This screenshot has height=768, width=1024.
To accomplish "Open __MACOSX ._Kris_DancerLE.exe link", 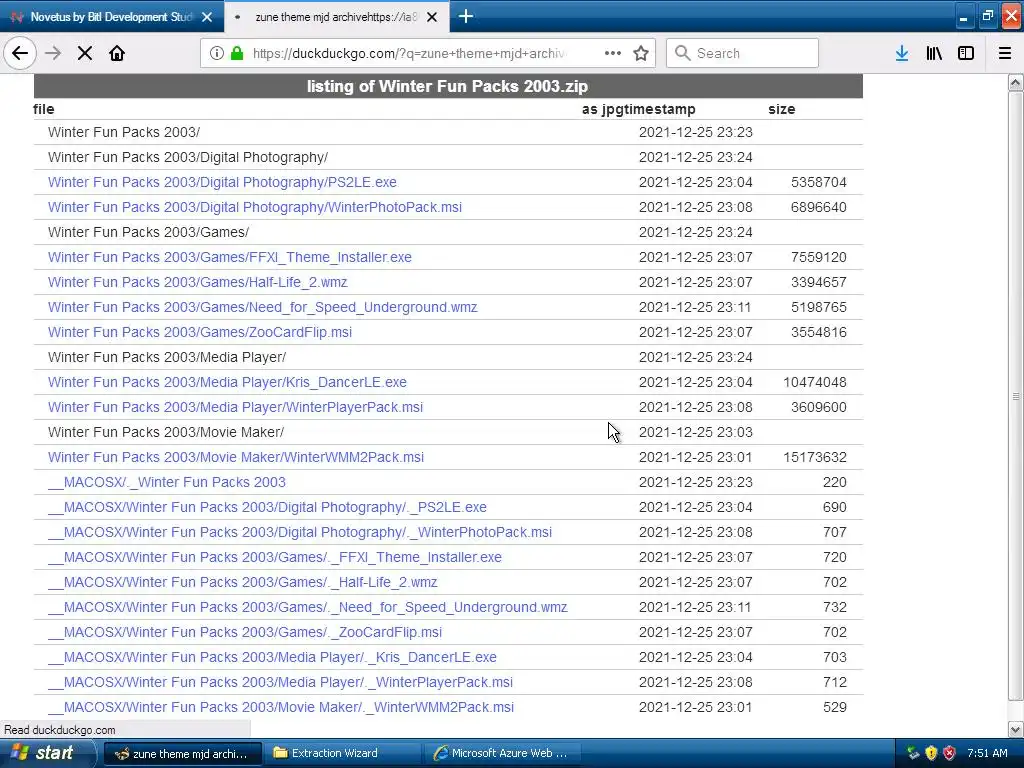I will pyautogui.click(x=272, y=657).
